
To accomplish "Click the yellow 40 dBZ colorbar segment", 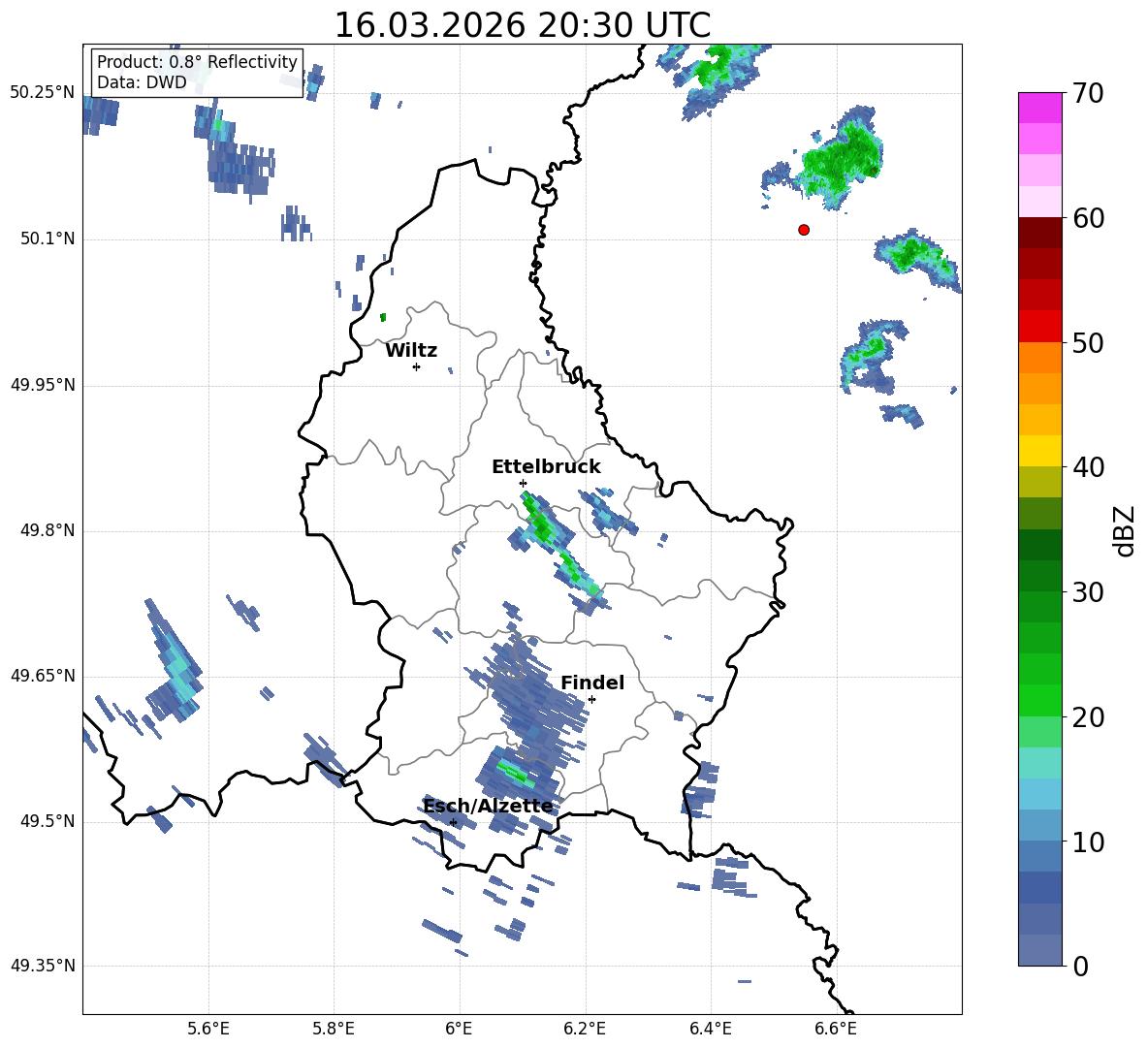I will click(x=1039, y=451).
